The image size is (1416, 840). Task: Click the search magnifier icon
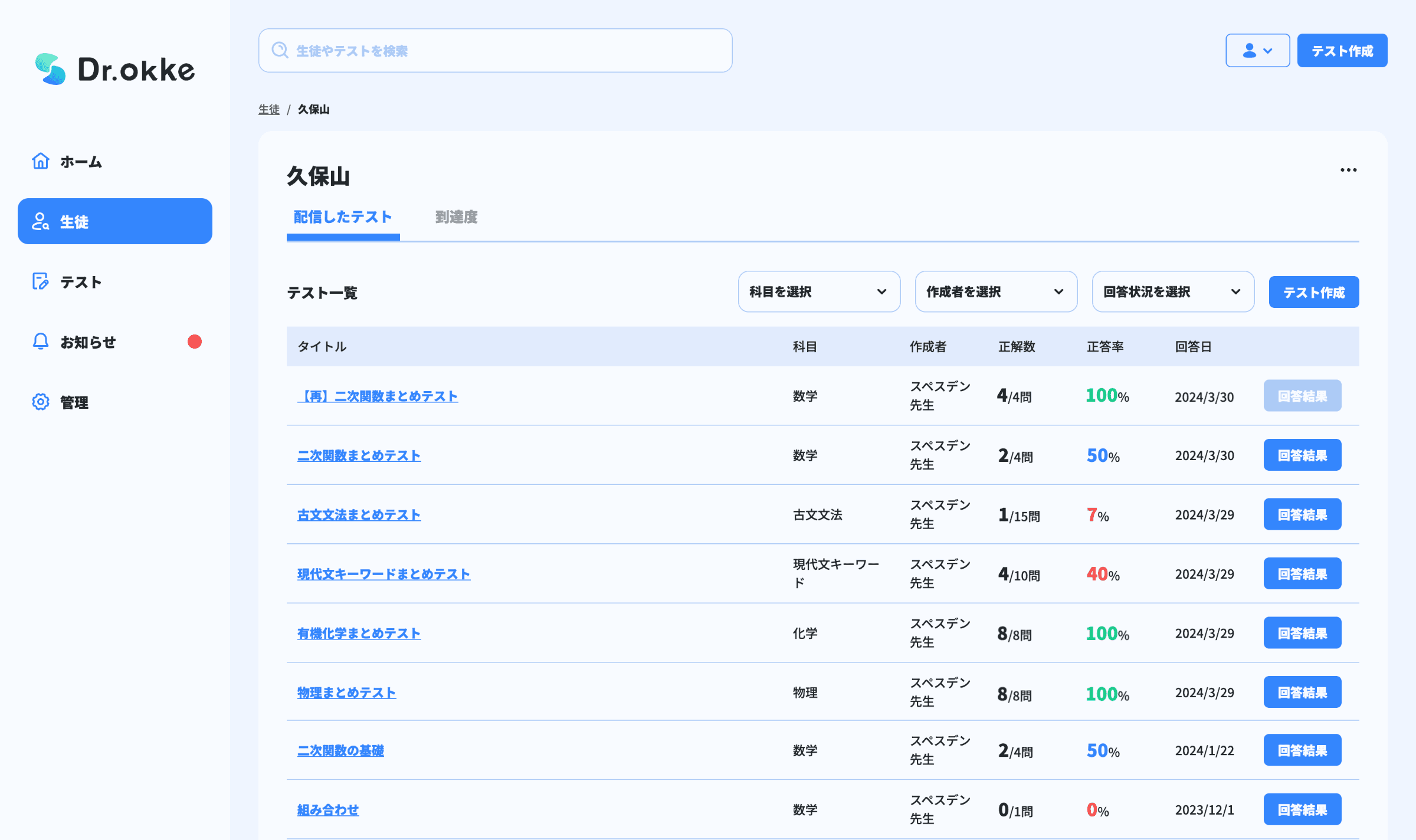pyautogui.click(x=280, y=50)
